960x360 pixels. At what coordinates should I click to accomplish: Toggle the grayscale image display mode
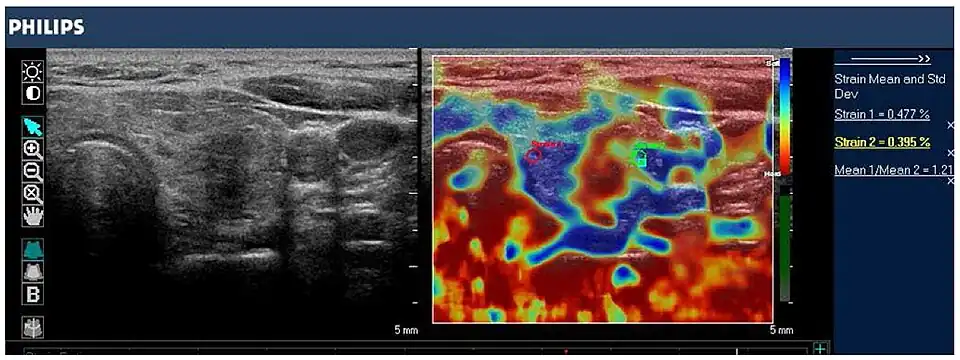point(32,271)
